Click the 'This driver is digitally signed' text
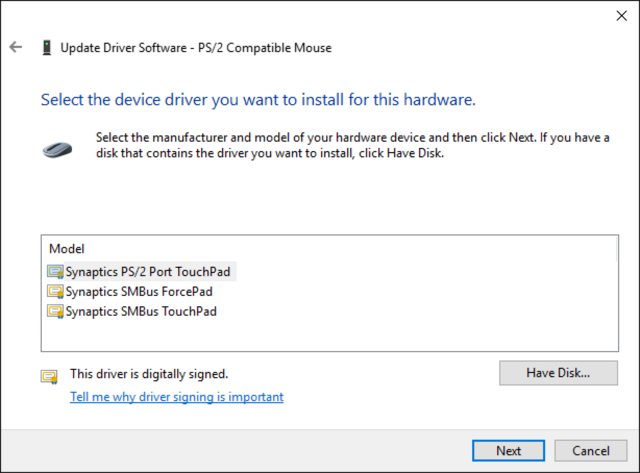The image size is (640, 473). pyautogui.click(x=149, y=374)
